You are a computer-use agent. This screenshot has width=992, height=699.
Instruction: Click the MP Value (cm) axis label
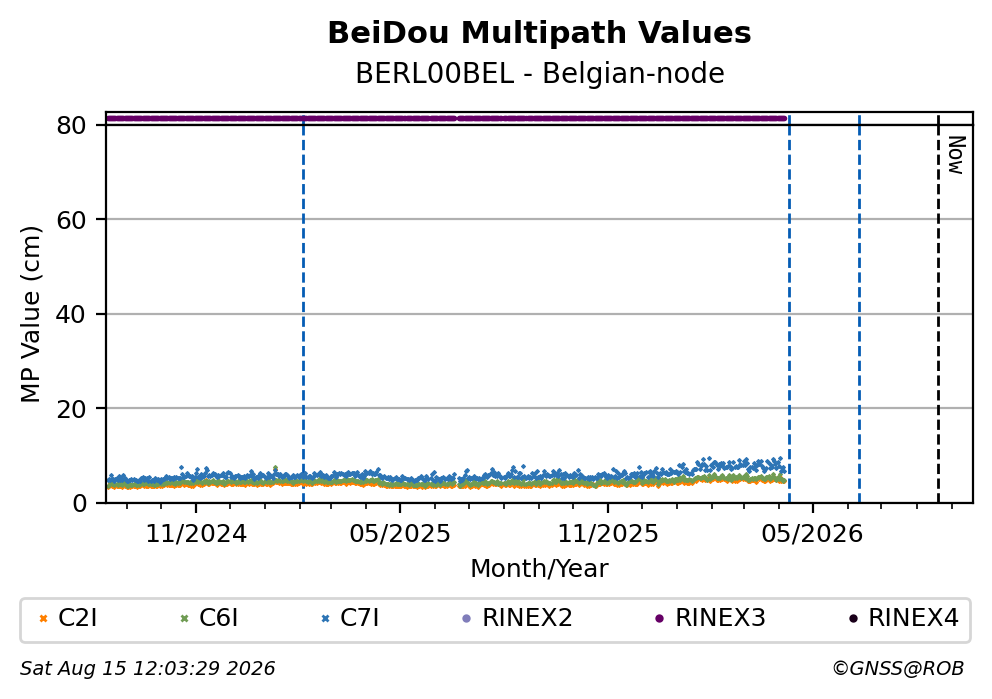pyautogui.click(x=30, y=314)
